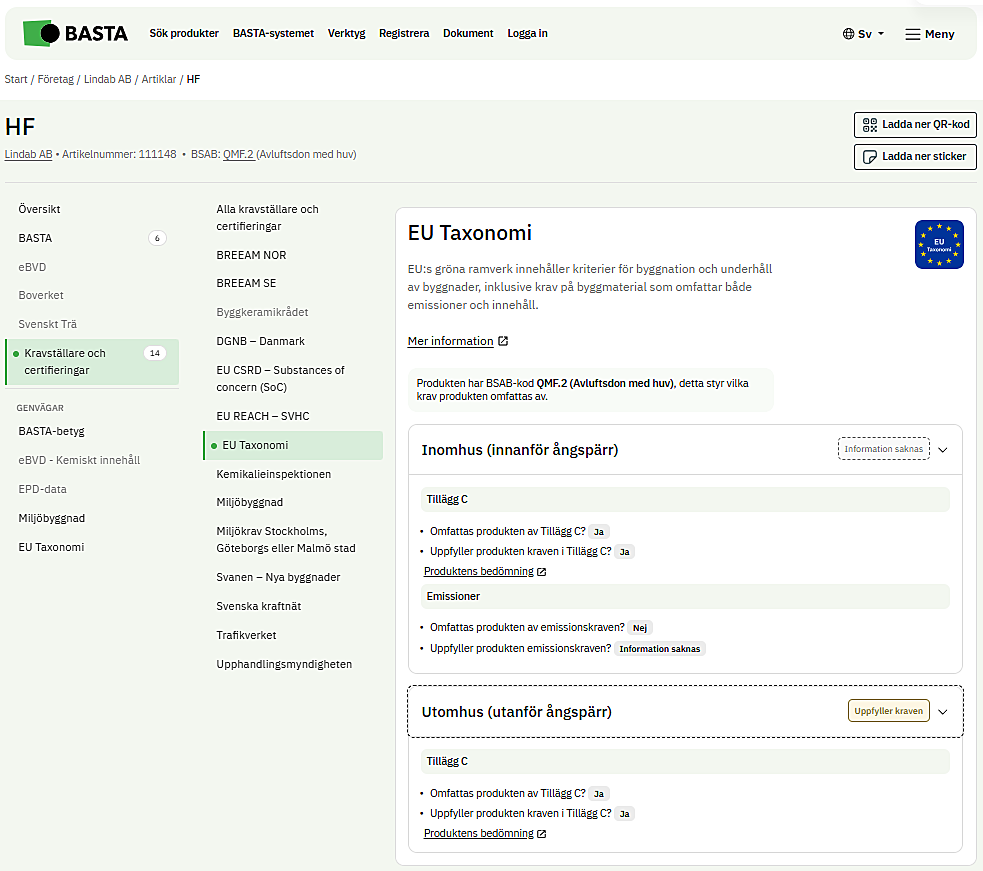
Task: Click Inomhus (innanför ångspärr) heading
Action: [x=520, y=450]
